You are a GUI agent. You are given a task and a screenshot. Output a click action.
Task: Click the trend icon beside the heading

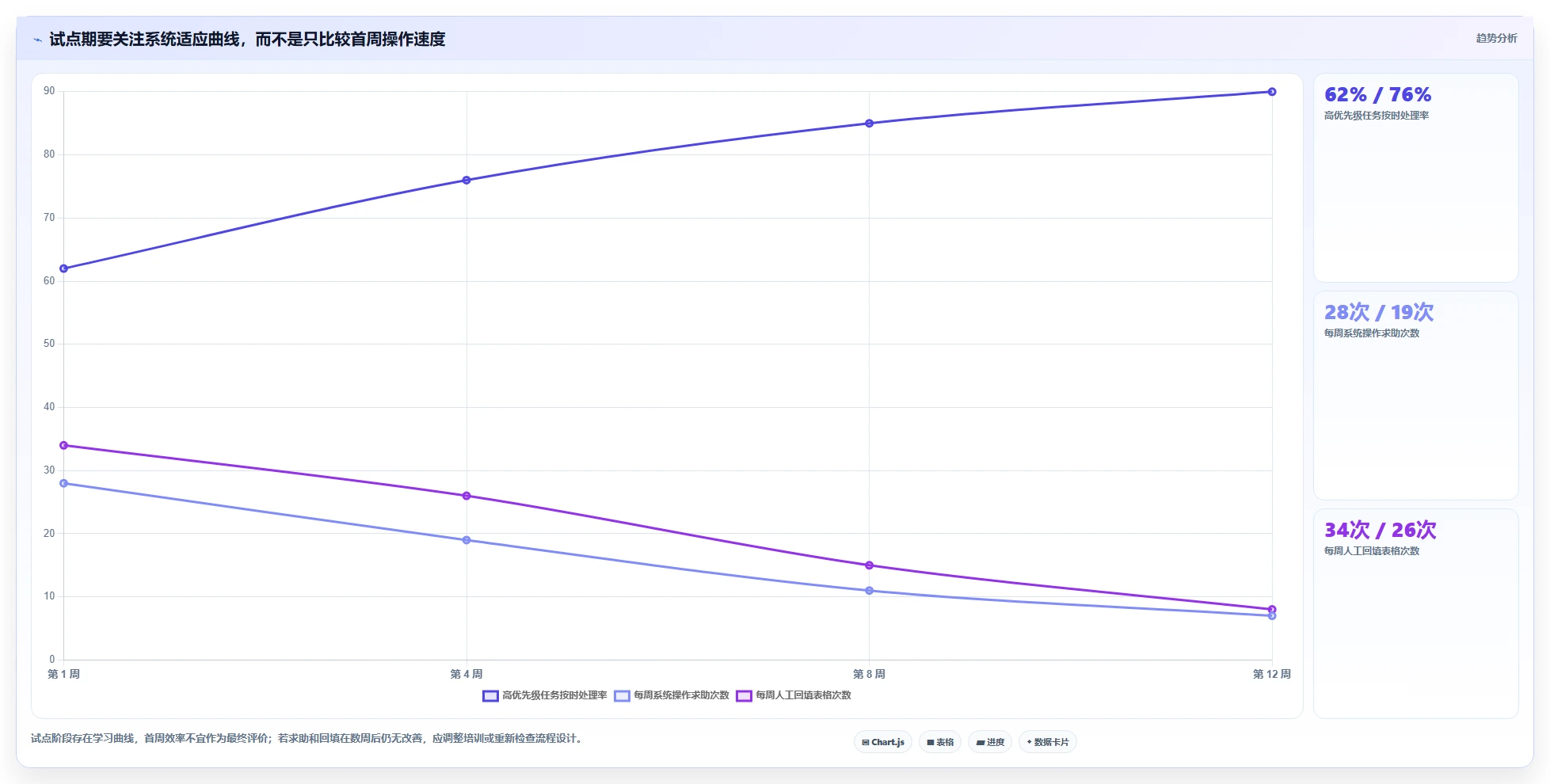click(37, 40)
